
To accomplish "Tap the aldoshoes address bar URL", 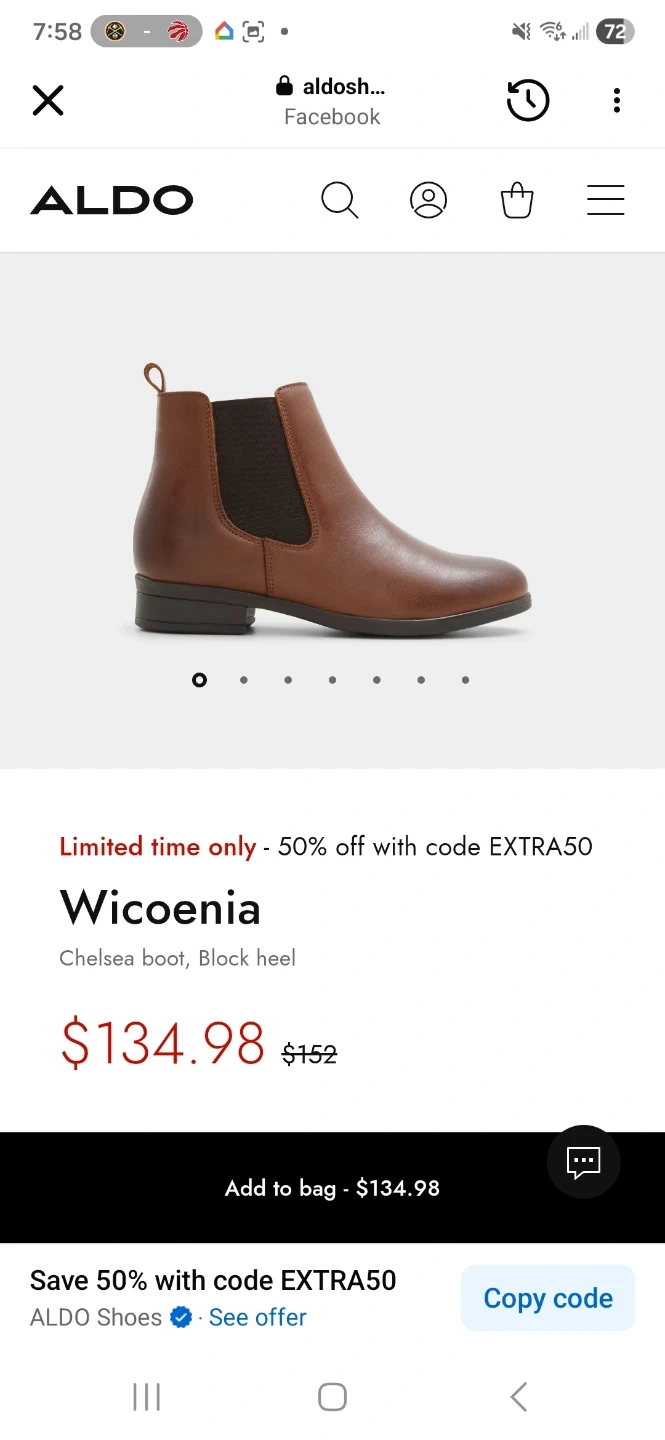I will coord(332,88).
